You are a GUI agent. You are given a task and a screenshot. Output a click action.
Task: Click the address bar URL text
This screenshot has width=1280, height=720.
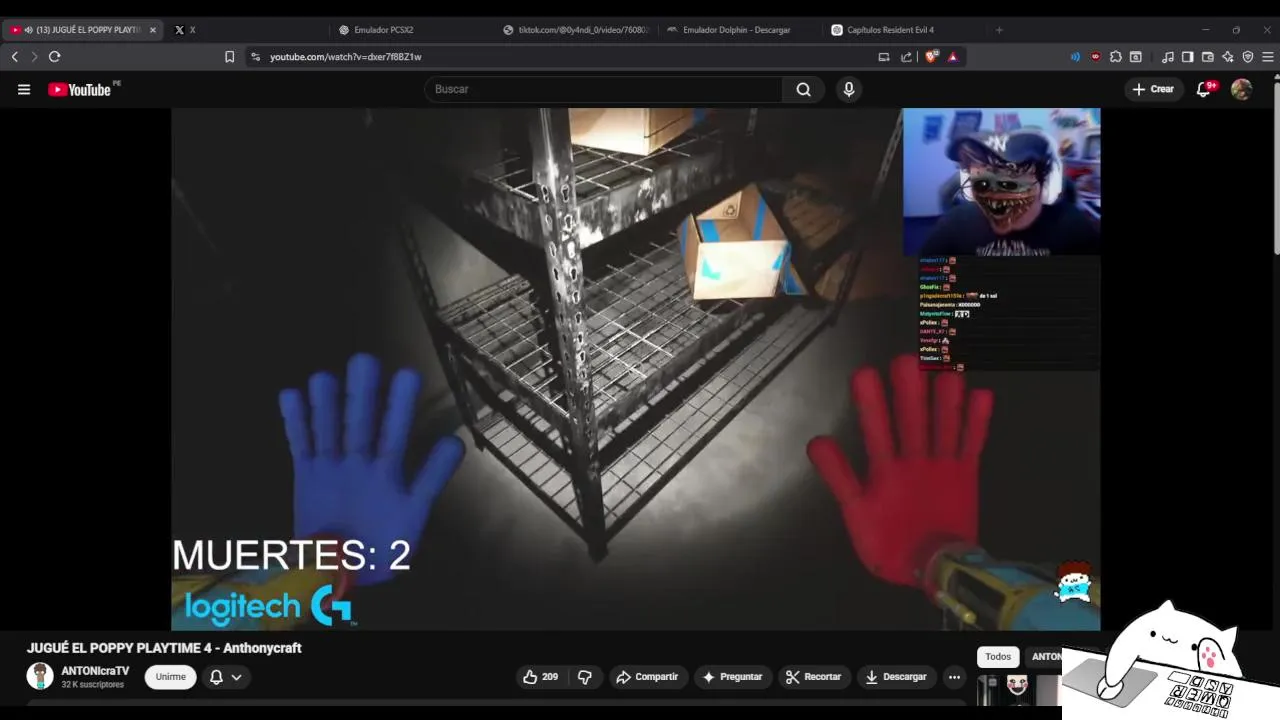tap(346, 57)
